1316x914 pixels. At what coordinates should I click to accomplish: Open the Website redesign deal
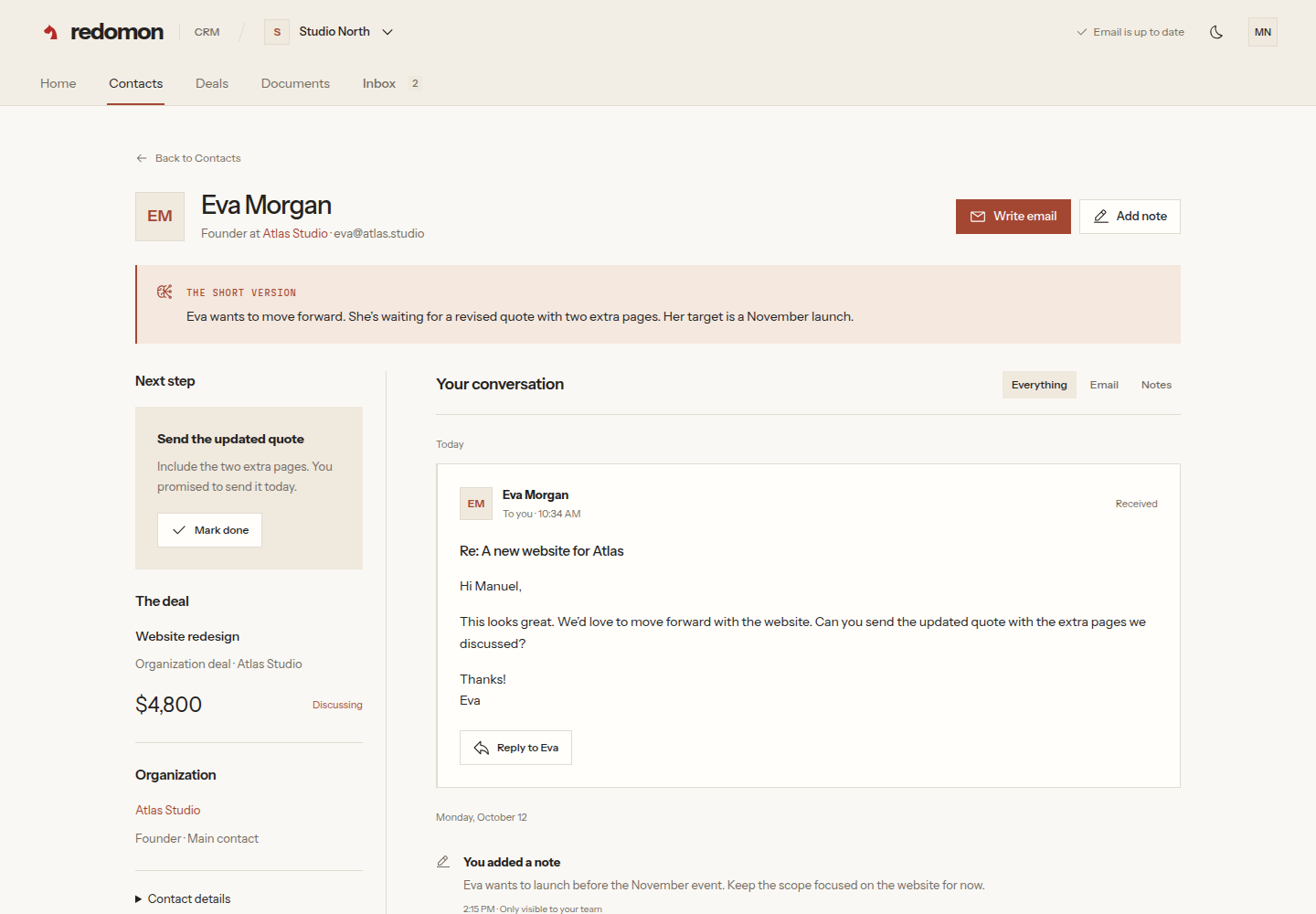(x=187, y=637)
